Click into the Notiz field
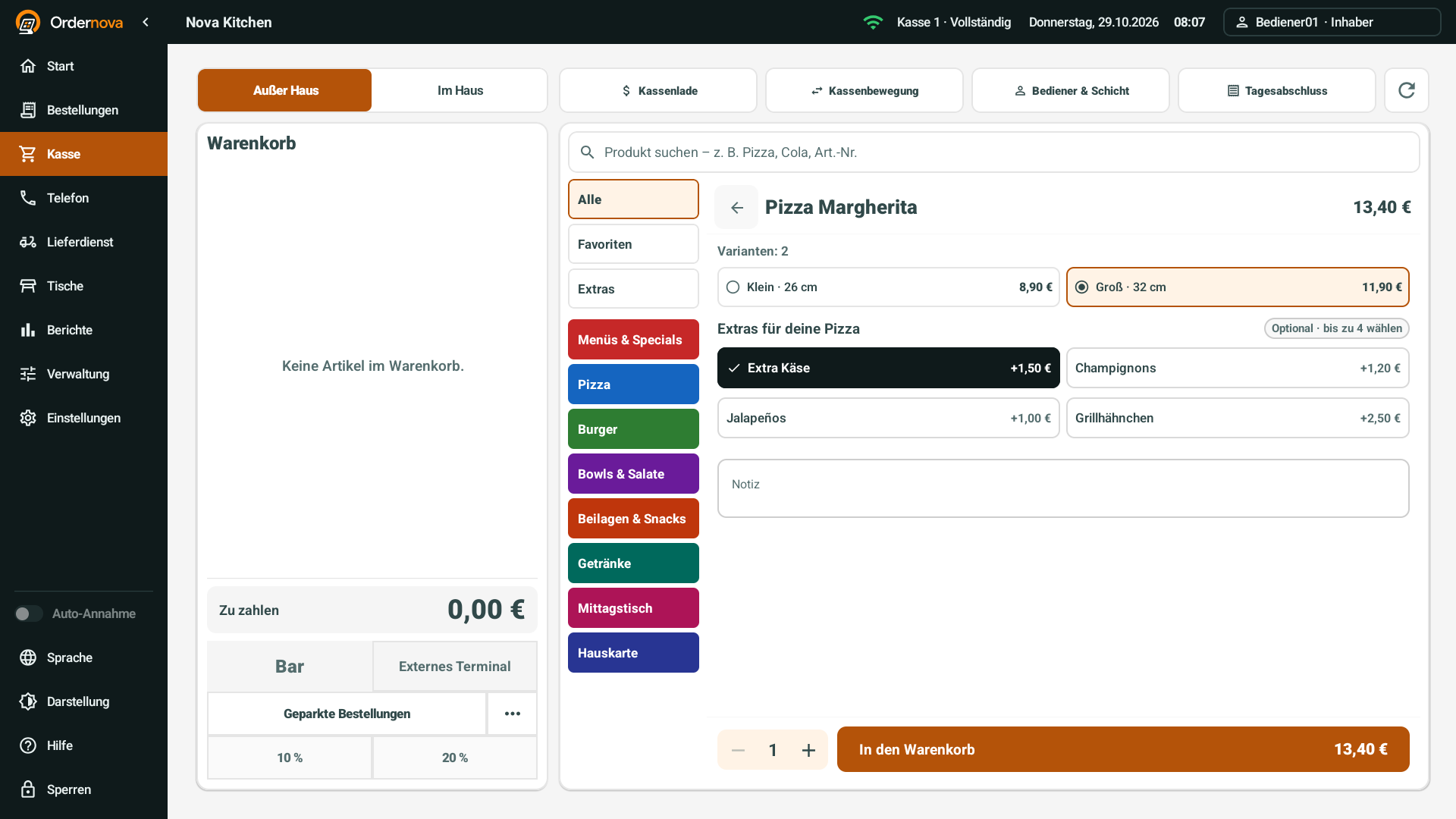The height and width of the screenshot is (819, 1456). point(1063,488)
